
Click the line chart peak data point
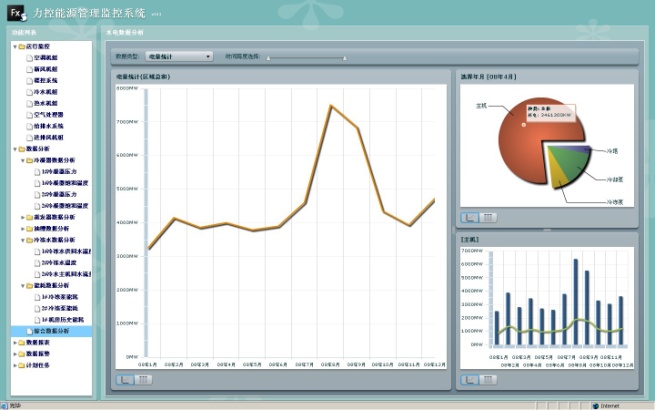coord(331,105)
